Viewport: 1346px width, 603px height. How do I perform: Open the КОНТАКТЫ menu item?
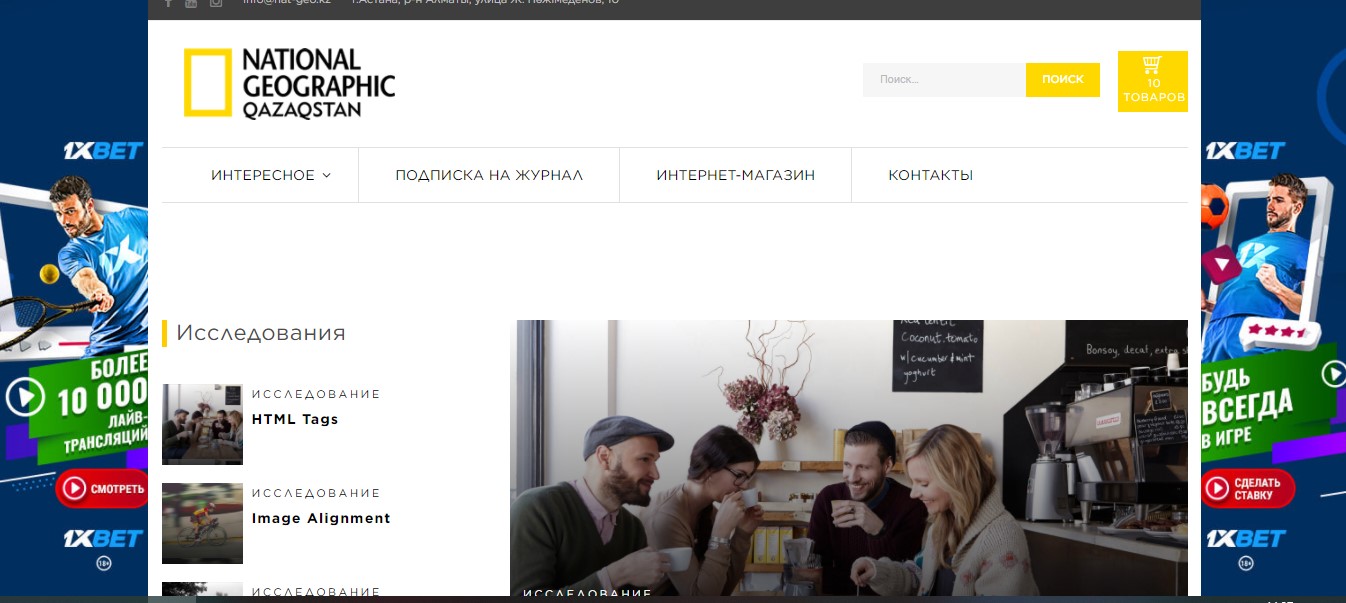931,175
